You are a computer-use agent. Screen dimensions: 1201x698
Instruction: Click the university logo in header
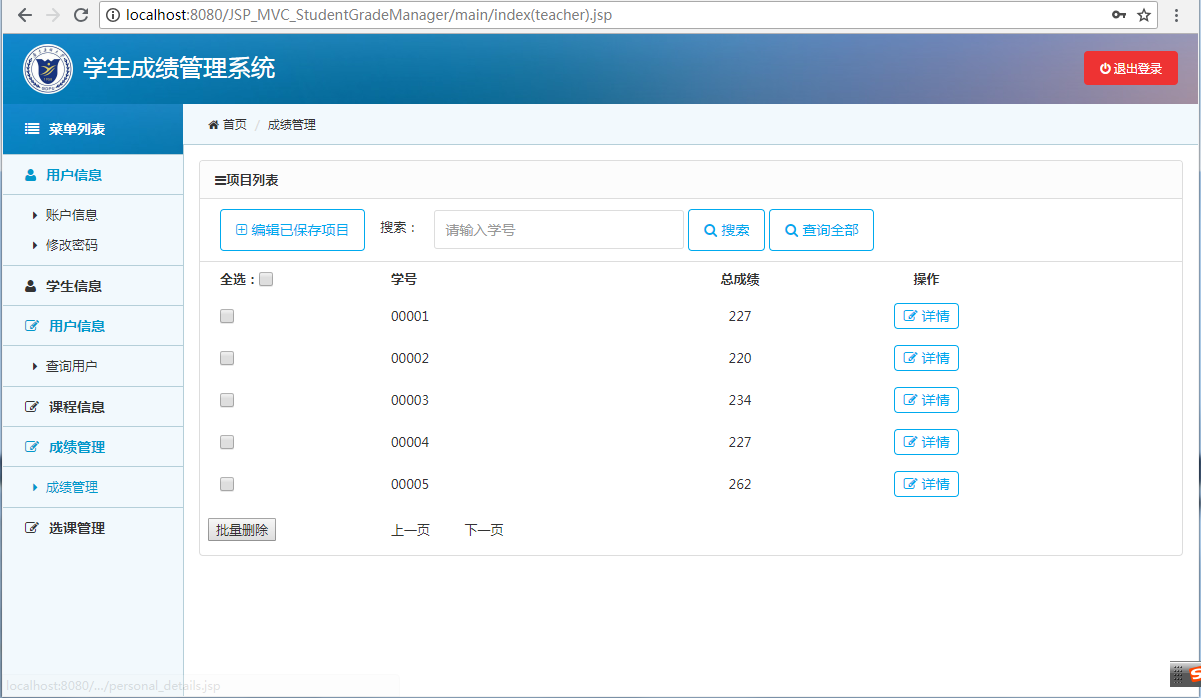tap(48, 69)
